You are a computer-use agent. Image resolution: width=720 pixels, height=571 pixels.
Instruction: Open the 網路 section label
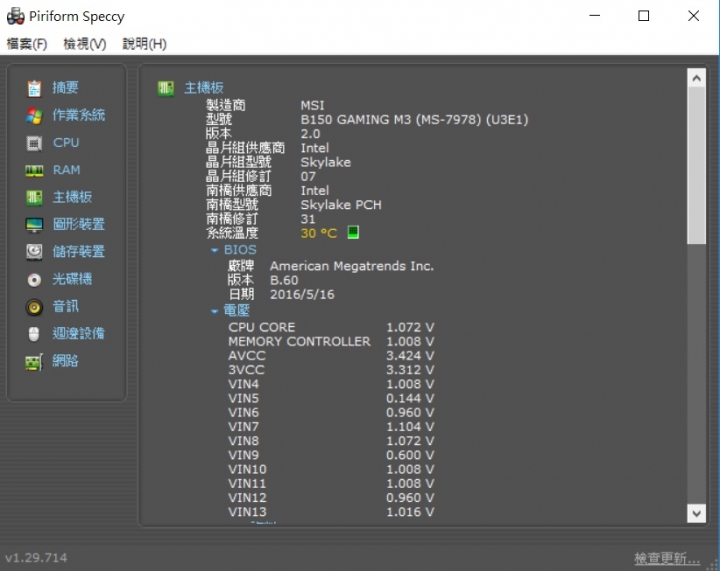pos(65,361)
